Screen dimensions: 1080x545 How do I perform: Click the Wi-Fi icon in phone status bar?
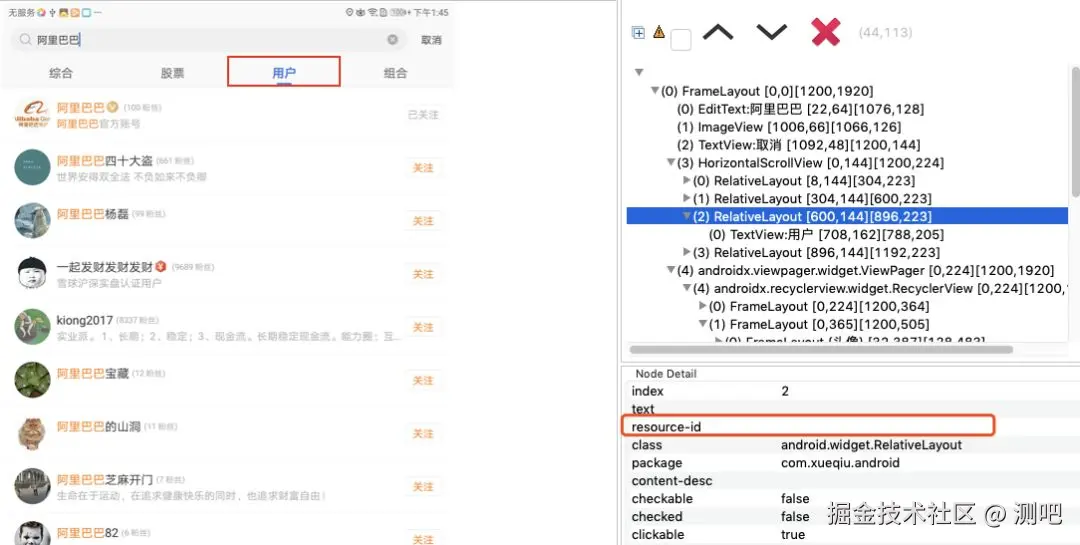pyautogui.click(x=373, y=12)
